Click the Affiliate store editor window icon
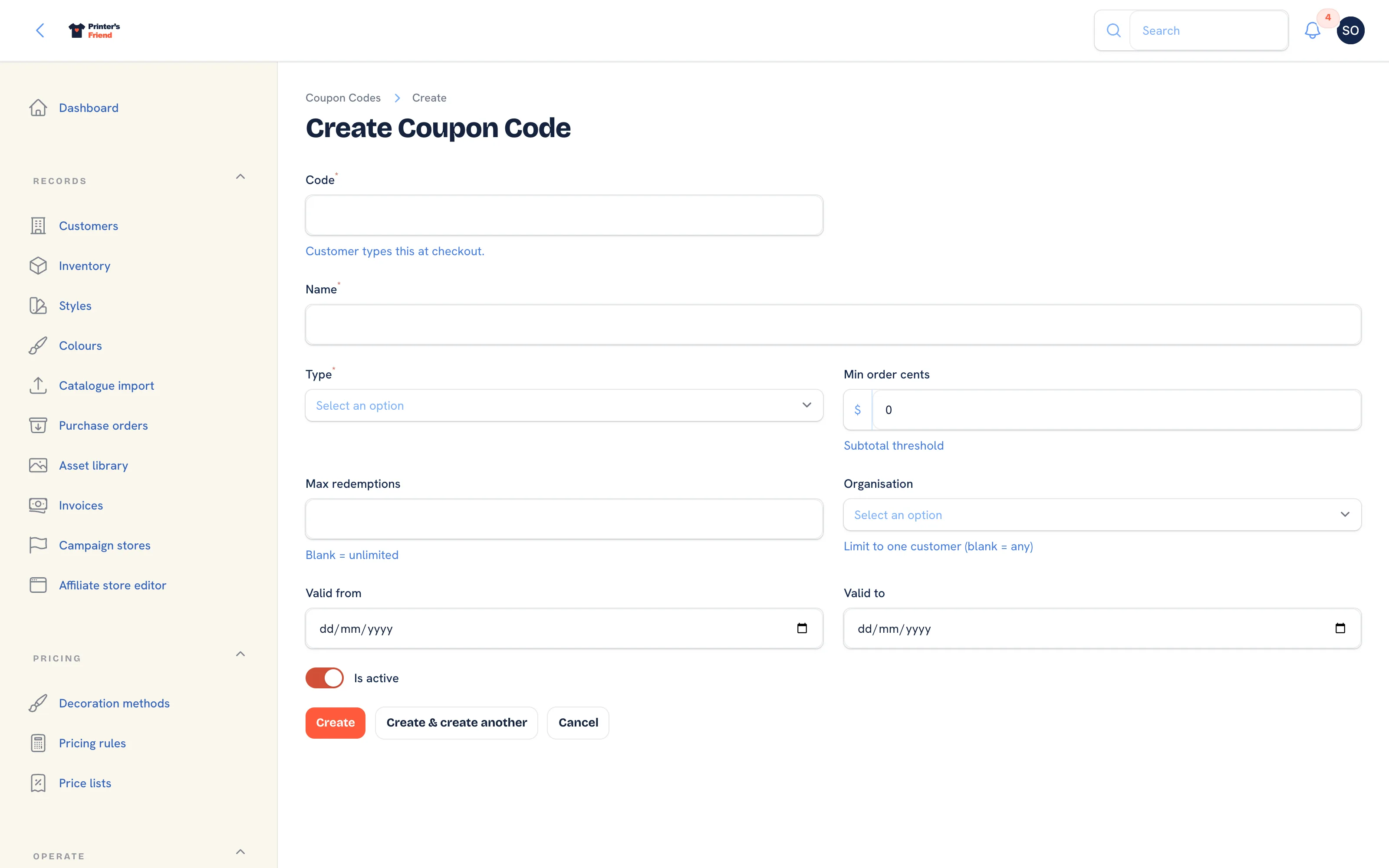1389x868 pixels. tap(38, 585)
